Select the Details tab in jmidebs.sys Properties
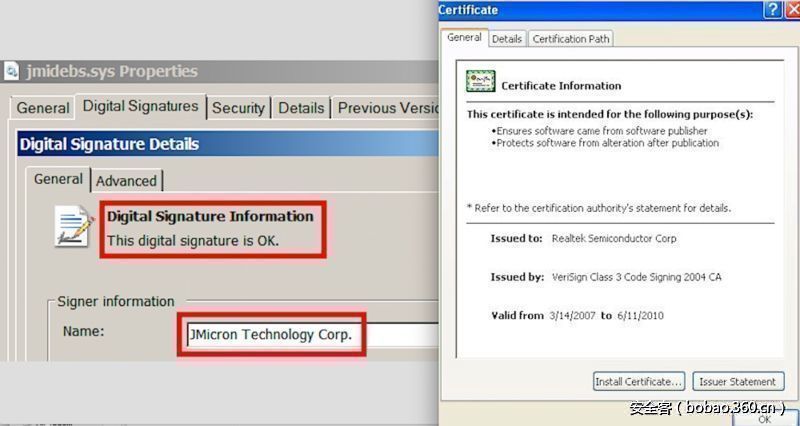The width and height of the screenshot is (800, 426). click(x=301, y=108)
